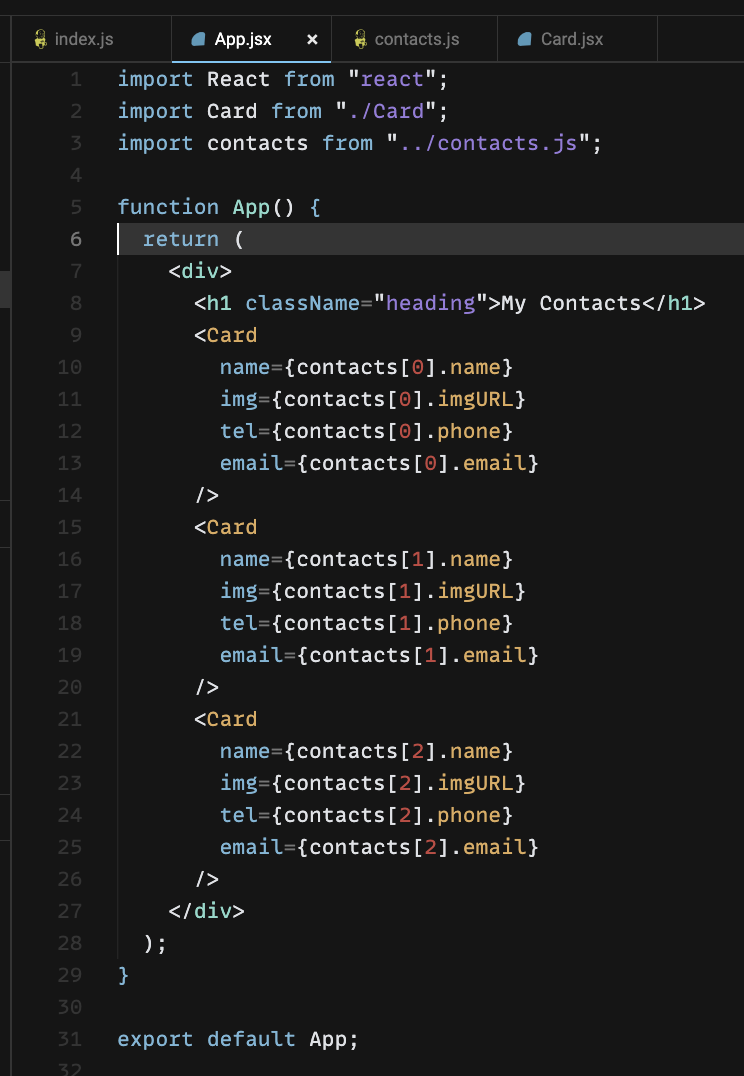
Task: Click name={contacts[0].name} prop
Action: [366, 367]
